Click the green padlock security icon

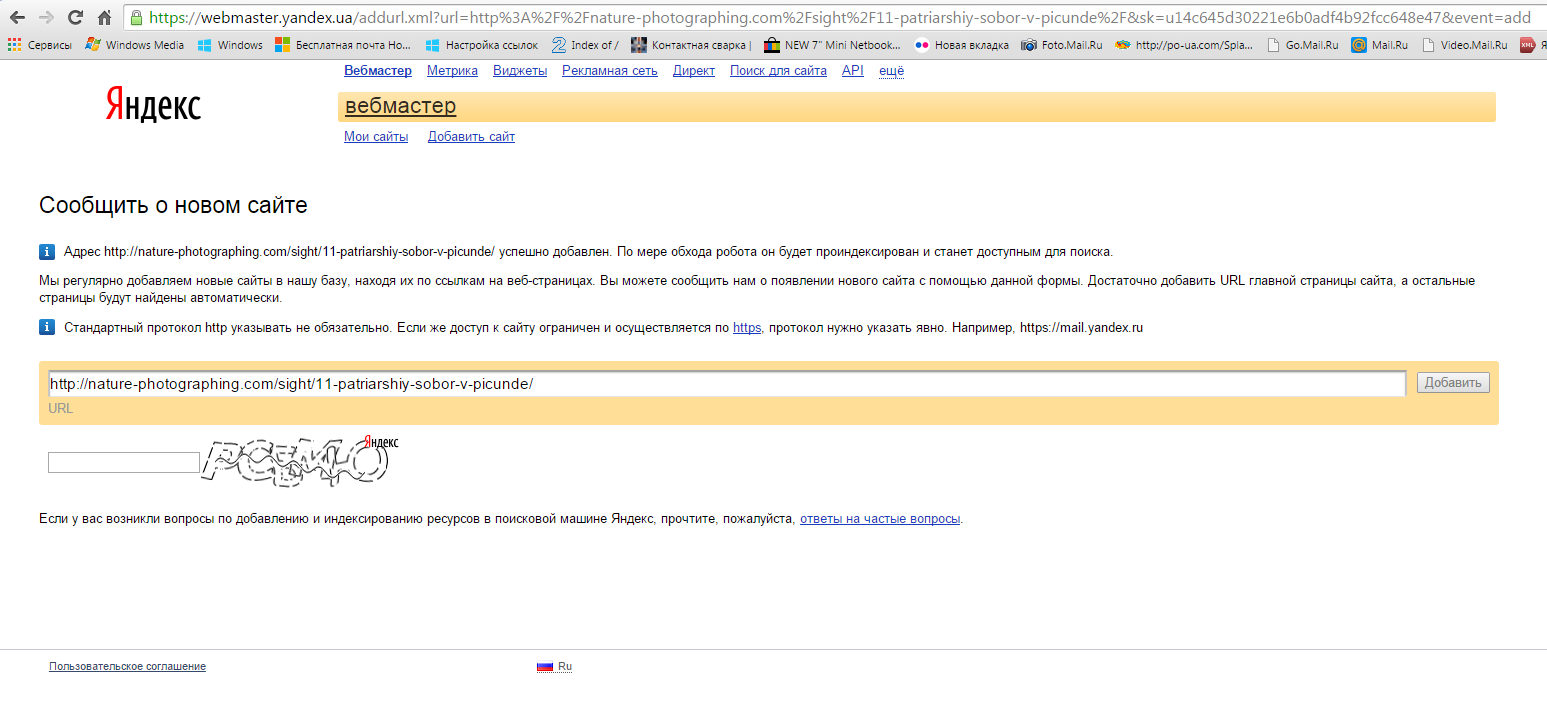coord(137,18)
